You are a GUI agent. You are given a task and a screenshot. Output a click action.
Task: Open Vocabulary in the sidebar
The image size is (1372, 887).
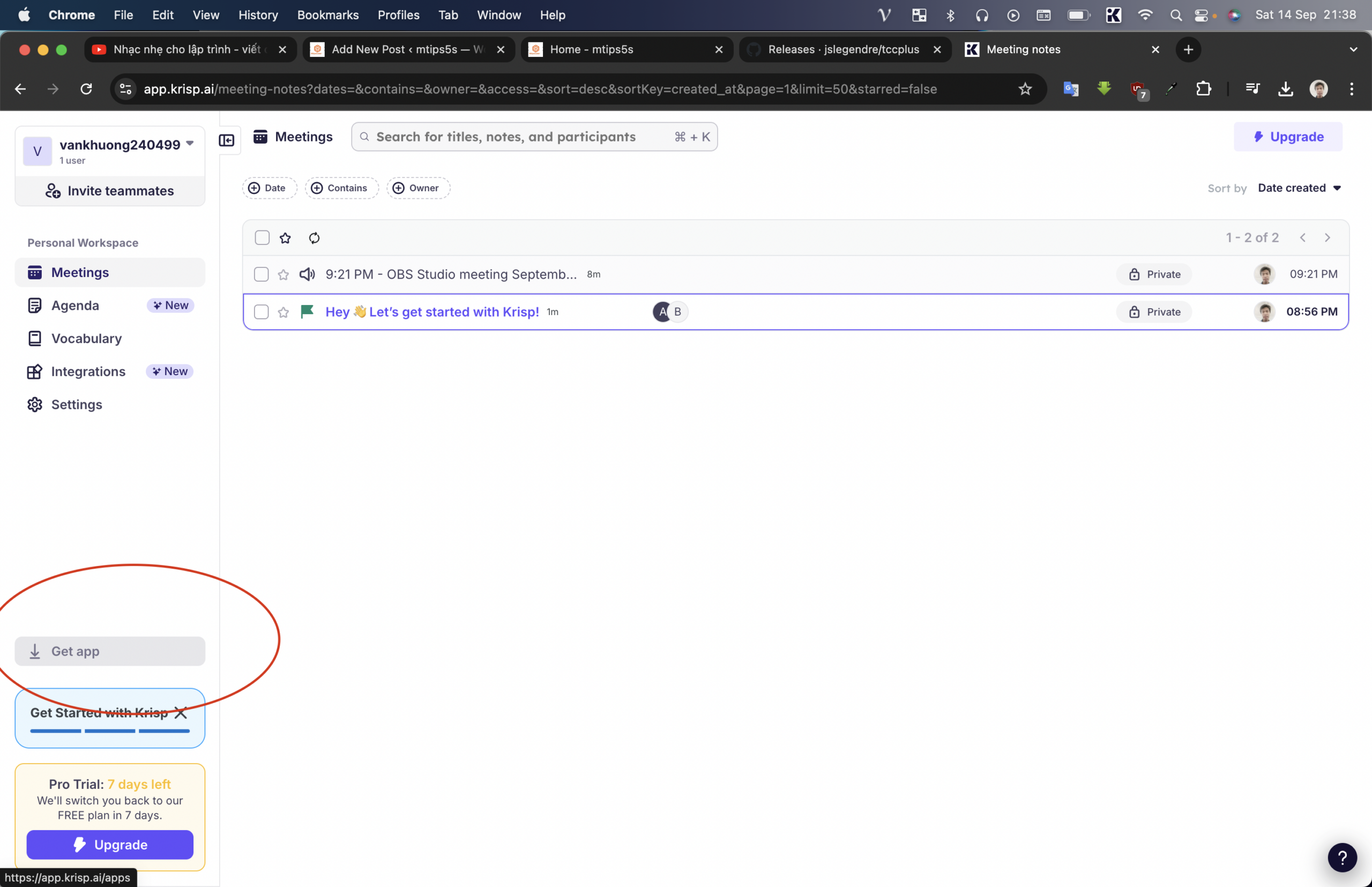pyautogui.click(x=110, y=339)
